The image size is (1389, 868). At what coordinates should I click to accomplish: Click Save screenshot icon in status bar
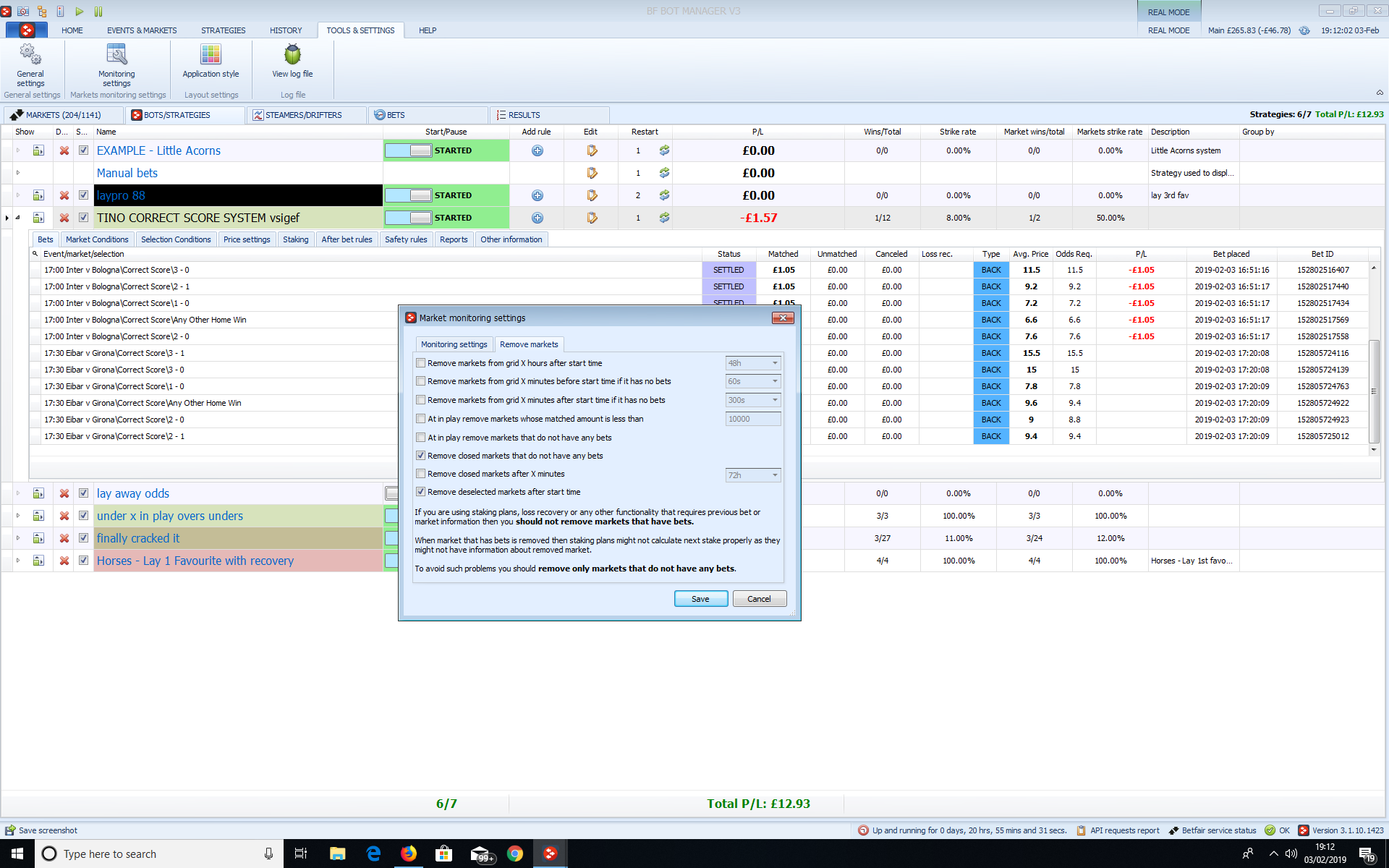tap(10, 830)
